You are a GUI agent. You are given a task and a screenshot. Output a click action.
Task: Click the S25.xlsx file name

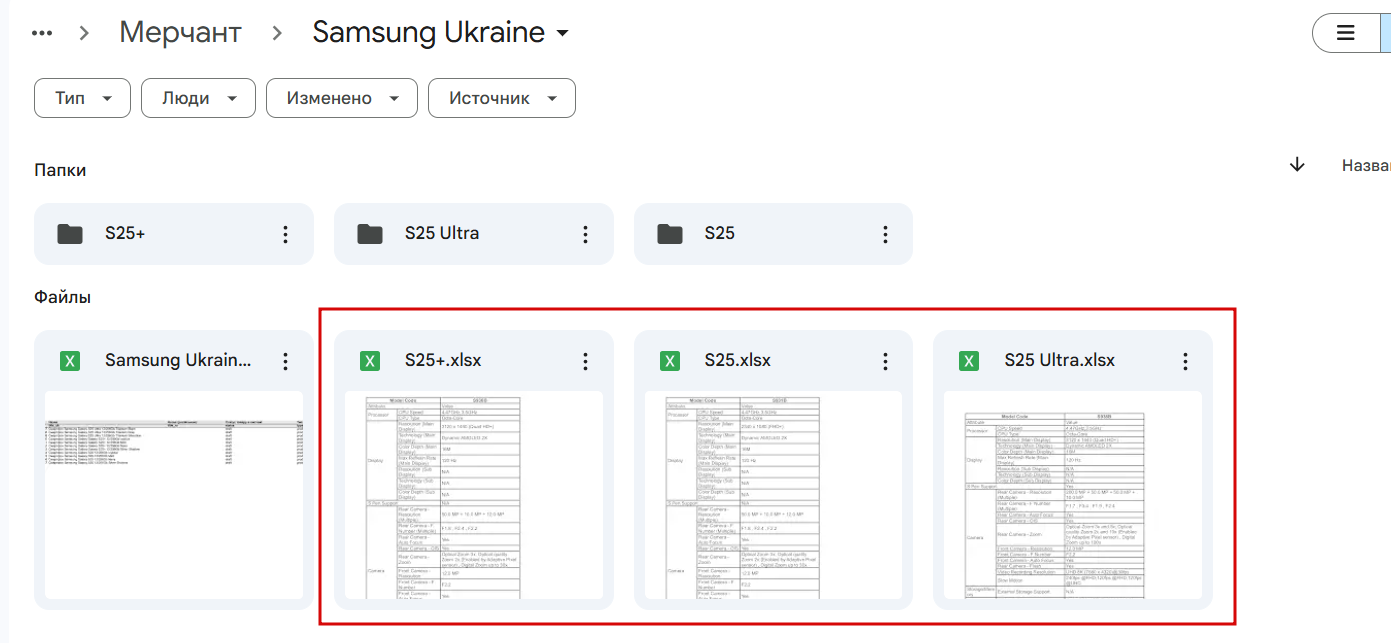coord(738,361)
